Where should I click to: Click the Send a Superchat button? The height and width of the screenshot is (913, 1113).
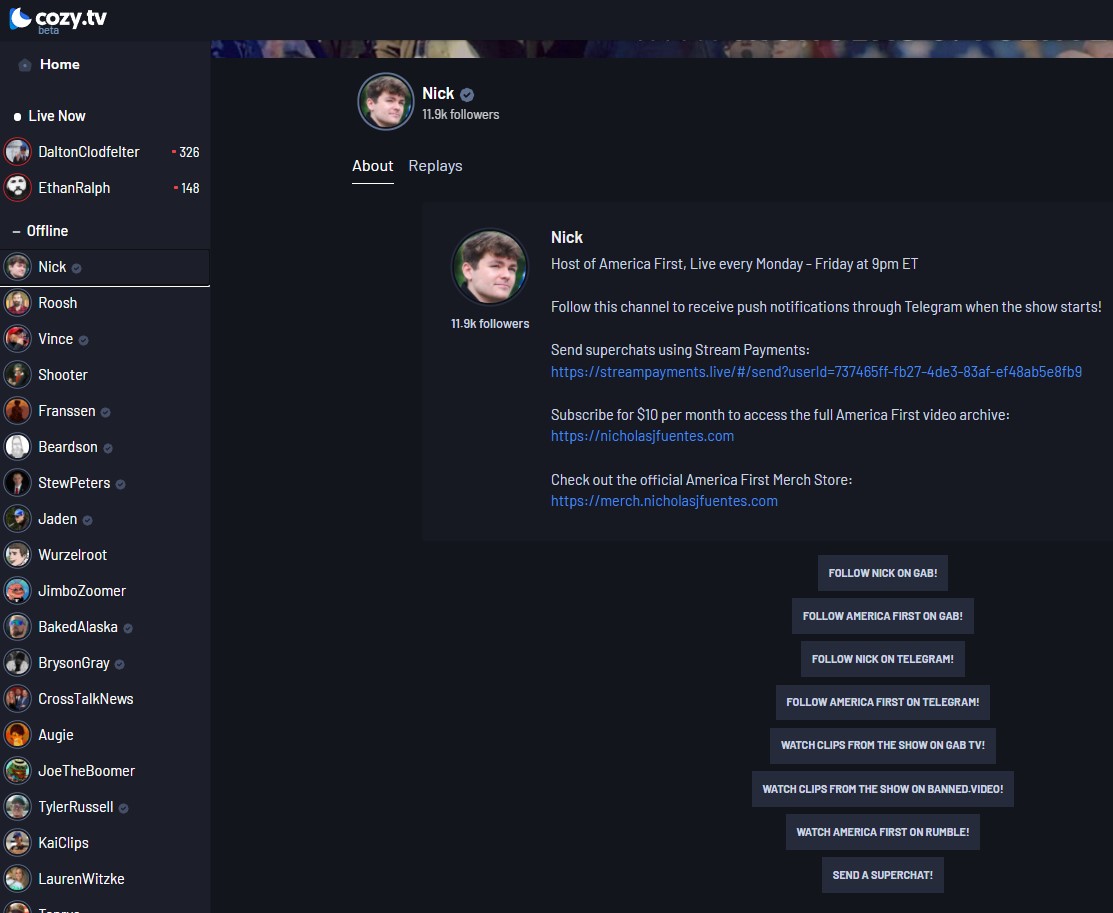pyautogui.click(x=882, y=875)
